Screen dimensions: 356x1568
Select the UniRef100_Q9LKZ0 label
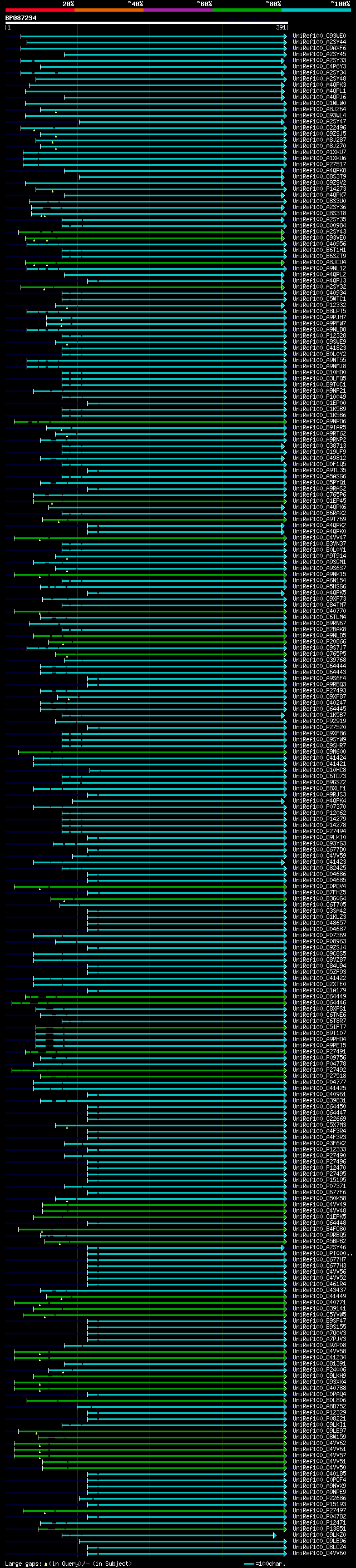click(319, 1535)
